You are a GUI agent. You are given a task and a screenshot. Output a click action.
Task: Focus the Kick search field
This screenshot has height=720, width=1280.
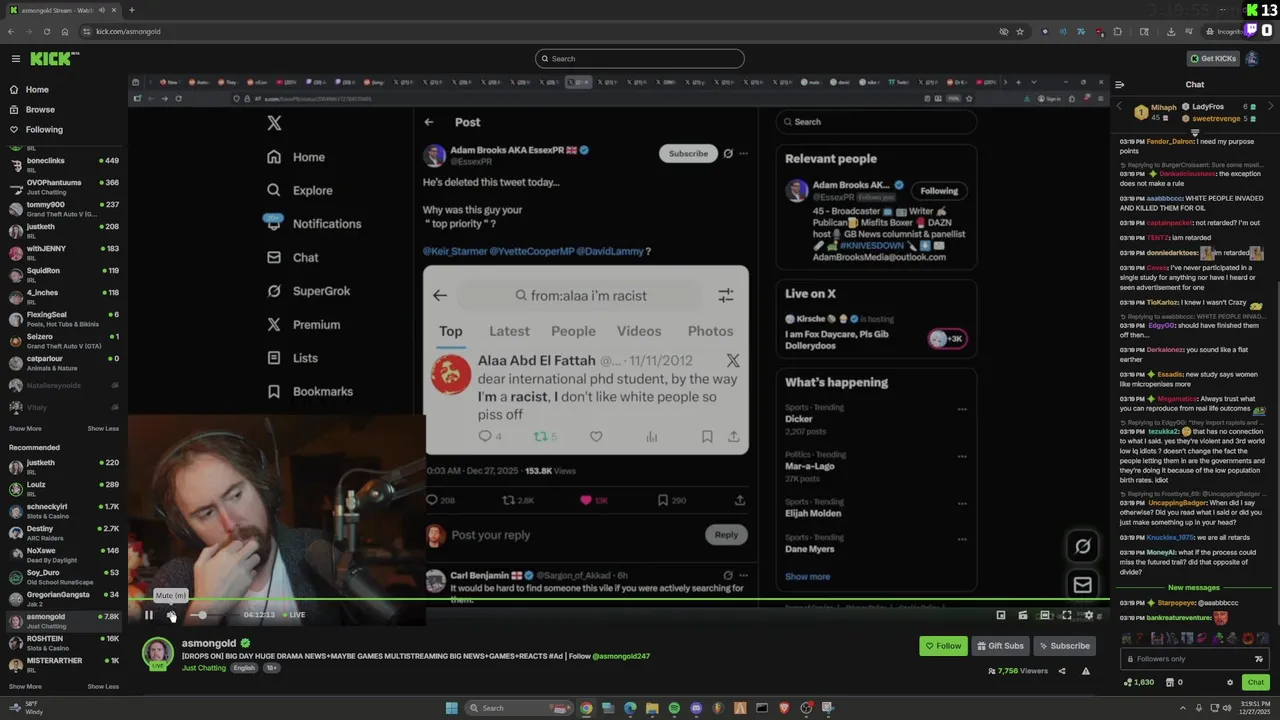coord(640,59)
